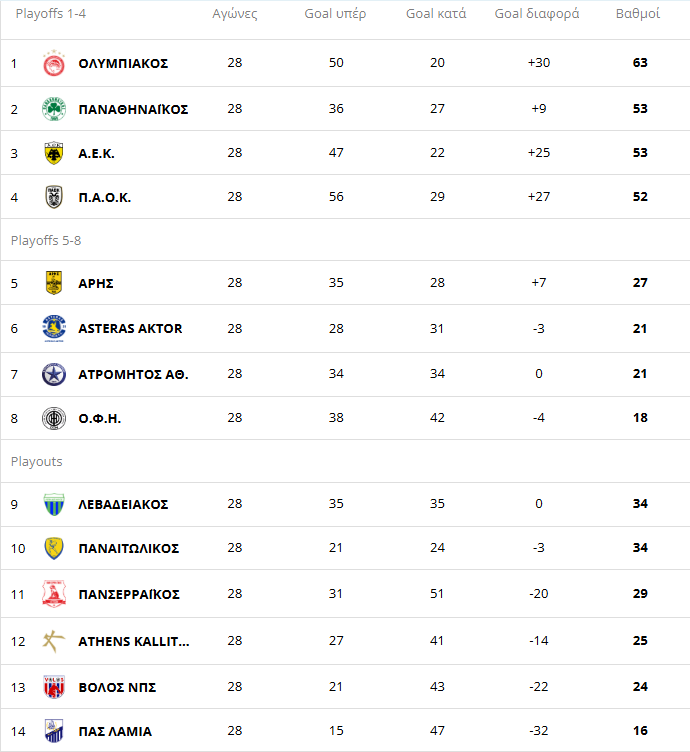Screen dimensions: 690x752
Task: Click the Athens Kallithea gold logo
Action: click(54, 641)
